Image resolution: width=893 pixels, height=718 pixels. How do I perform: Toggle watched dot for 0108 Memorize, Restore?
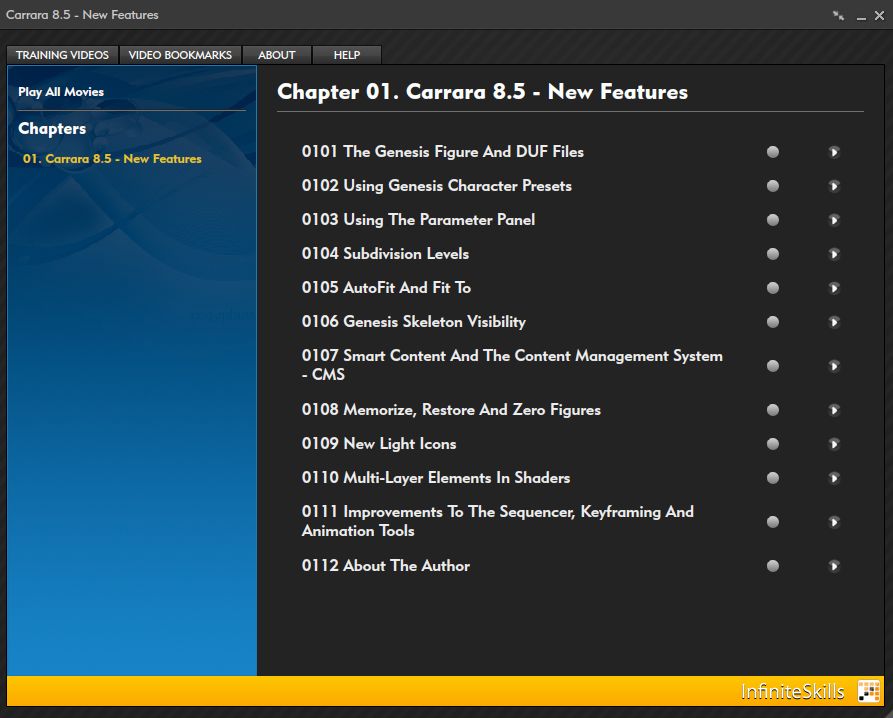773,410
